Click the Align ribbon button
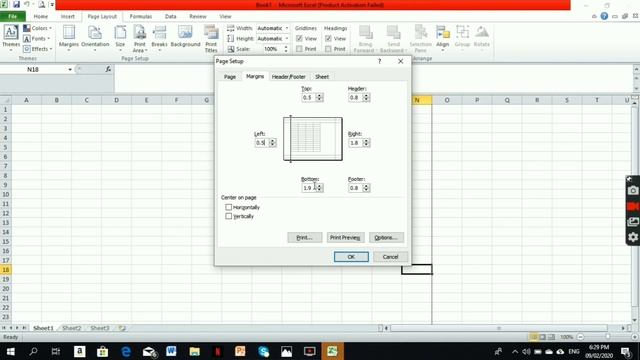 click(442, 38)
